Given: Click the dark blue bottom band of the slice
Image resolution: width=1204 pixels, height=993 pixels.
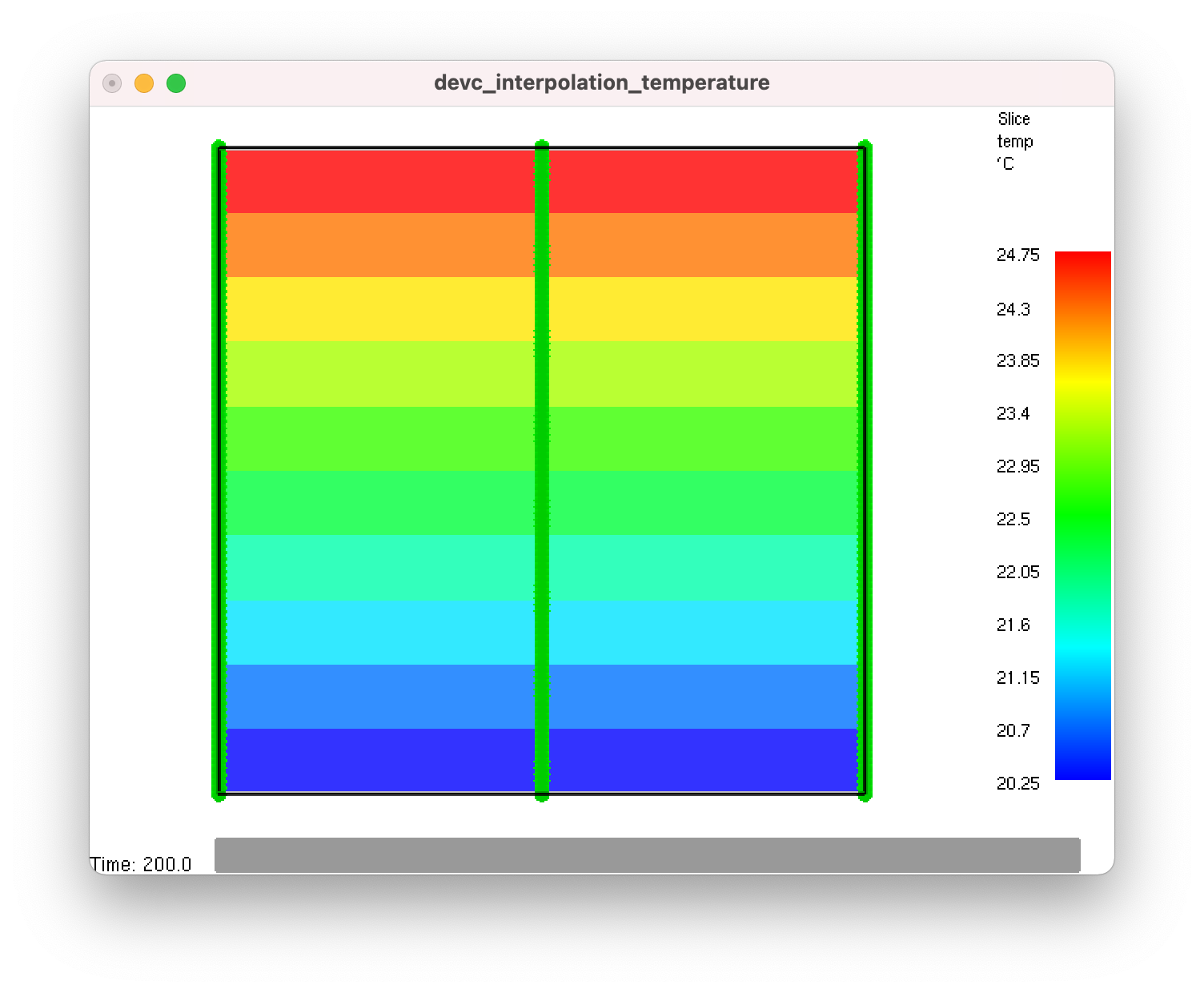Looking at the screenshot, I should coord(376,761).
